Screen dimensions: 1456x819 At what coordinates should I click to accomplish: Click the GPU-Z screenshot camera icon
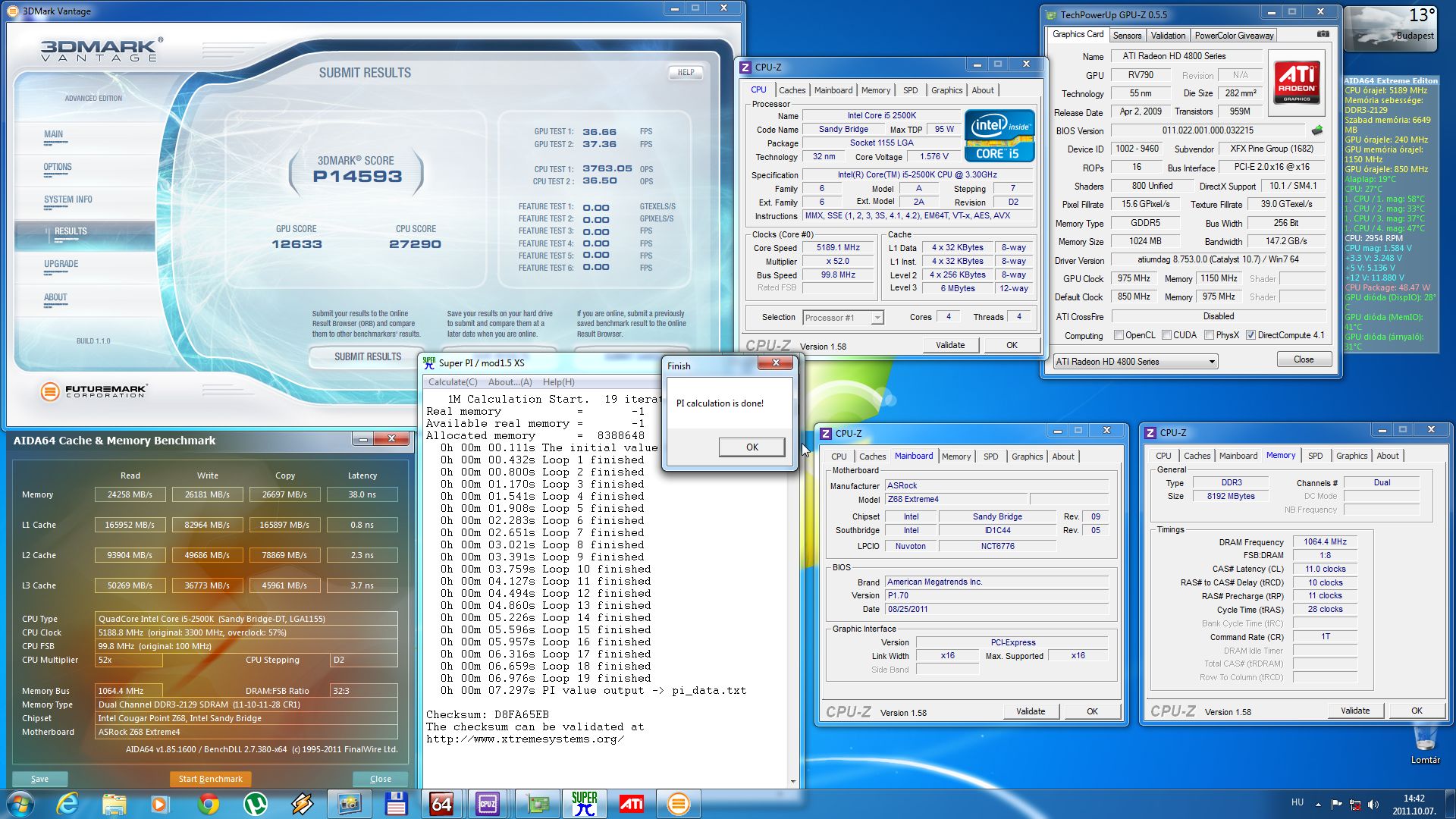pos(1323,34)
